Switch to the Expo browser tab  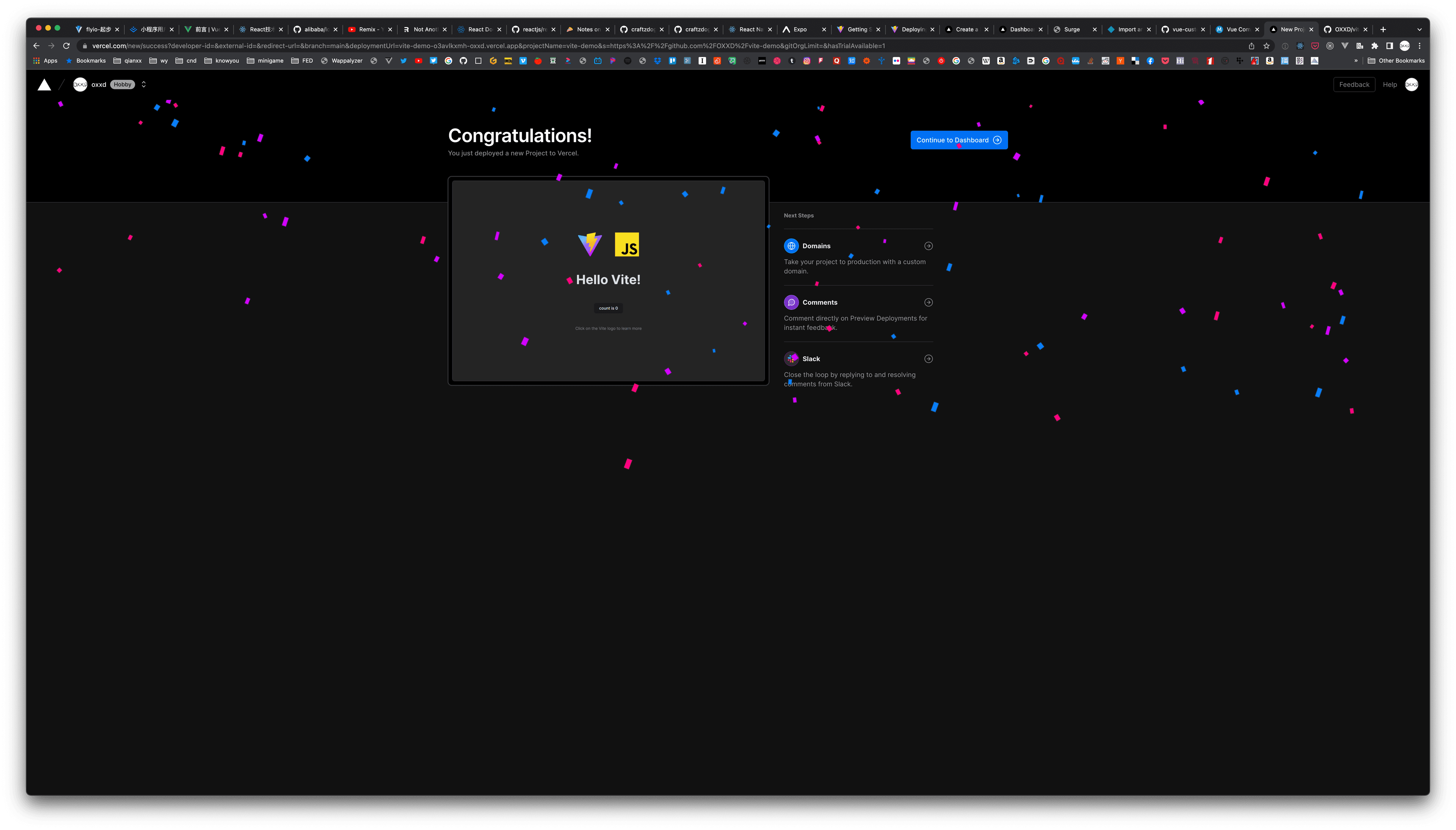[x=800, y=30]
